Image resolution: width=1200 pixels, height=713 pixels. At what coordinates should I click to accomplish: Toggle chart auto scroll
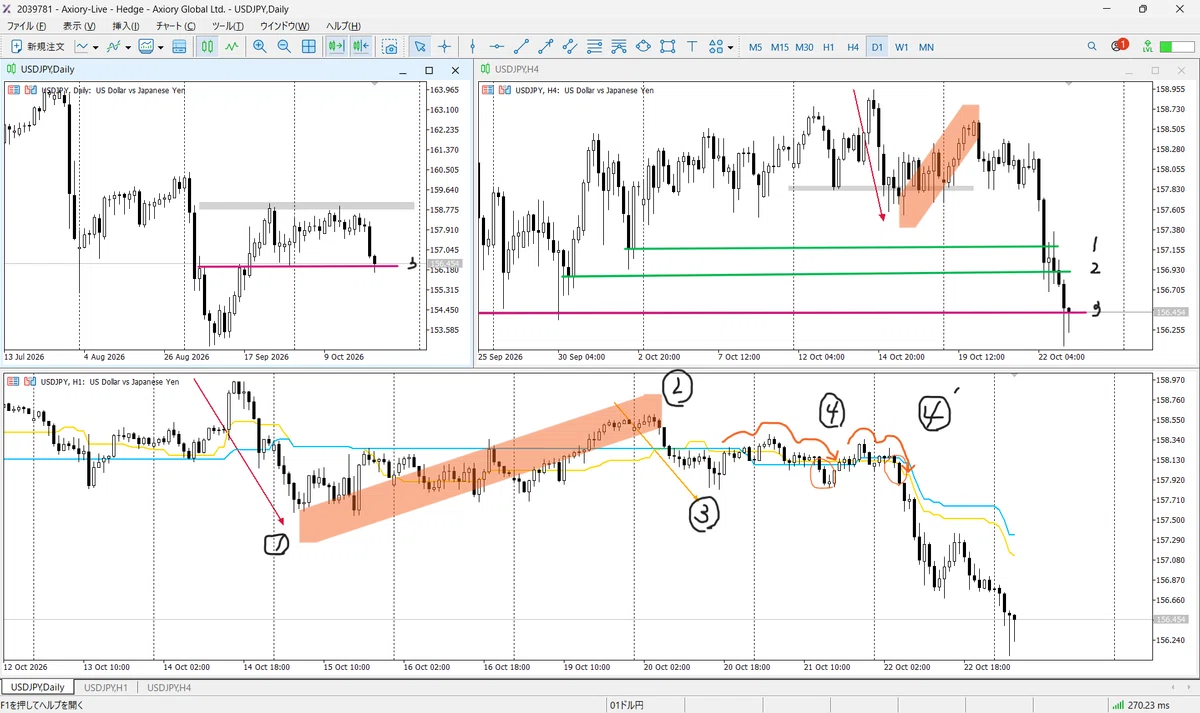336,47
